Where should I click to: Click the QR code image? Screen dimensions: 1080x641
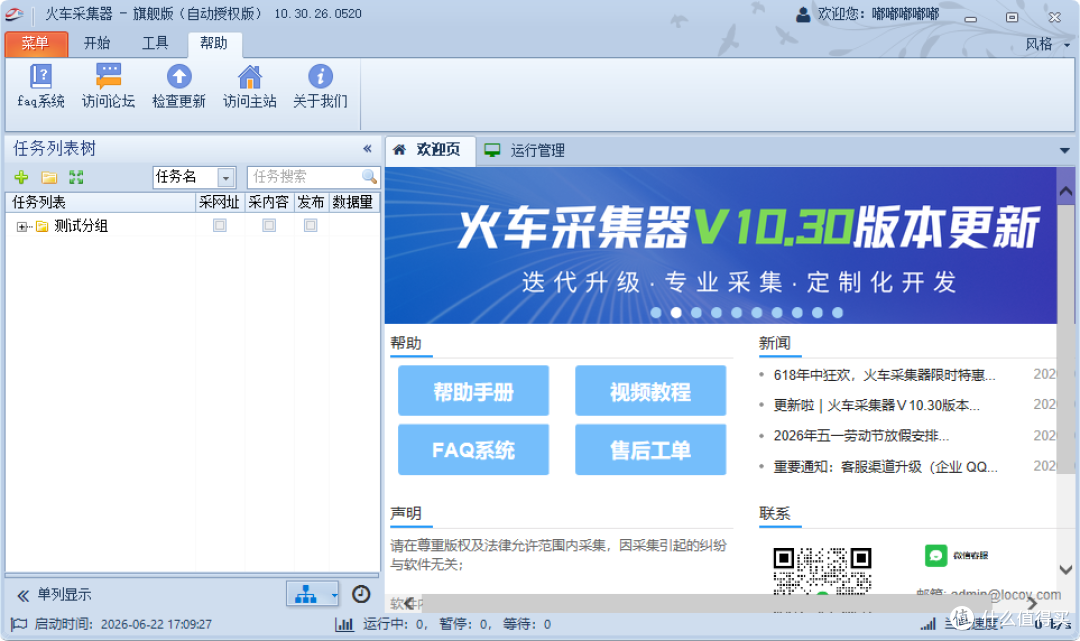coord(822,571)
